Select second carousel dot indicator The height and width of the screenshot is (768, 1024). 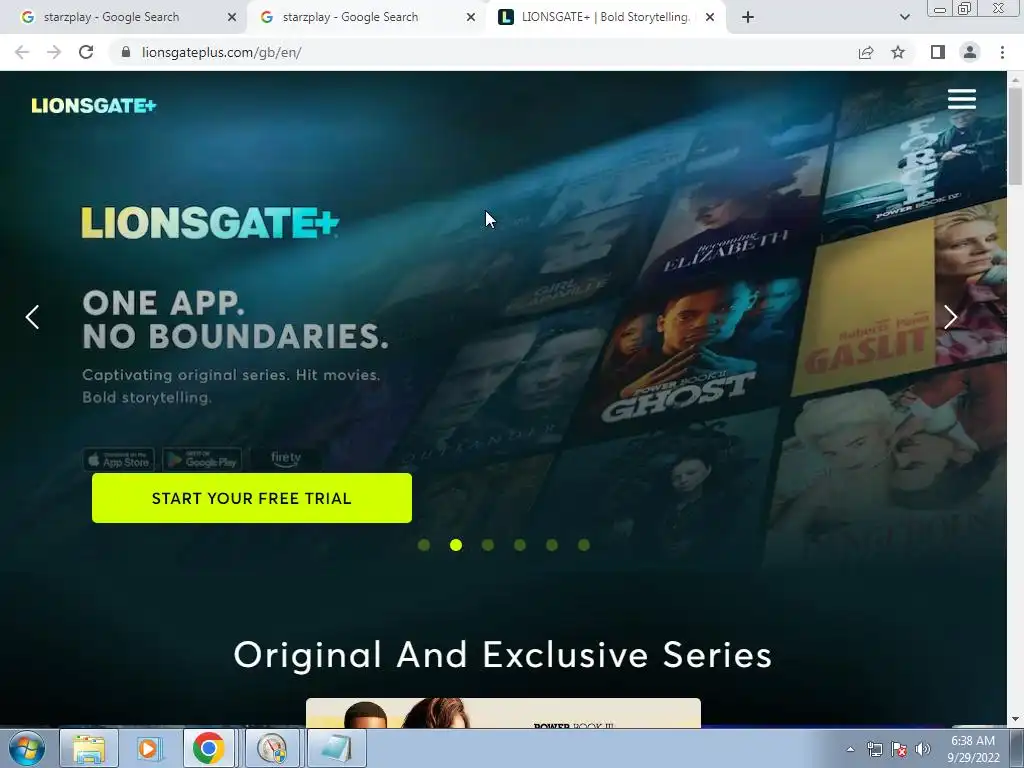tap(456, 545)
